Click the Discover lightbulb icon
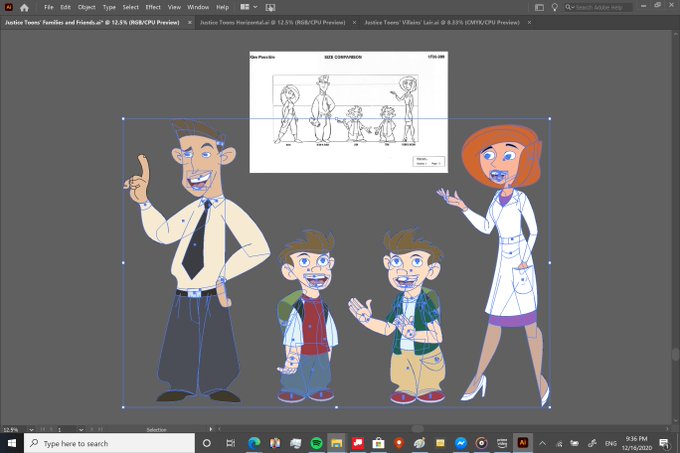Screen dimensions: 680x453 coord(554,7)
